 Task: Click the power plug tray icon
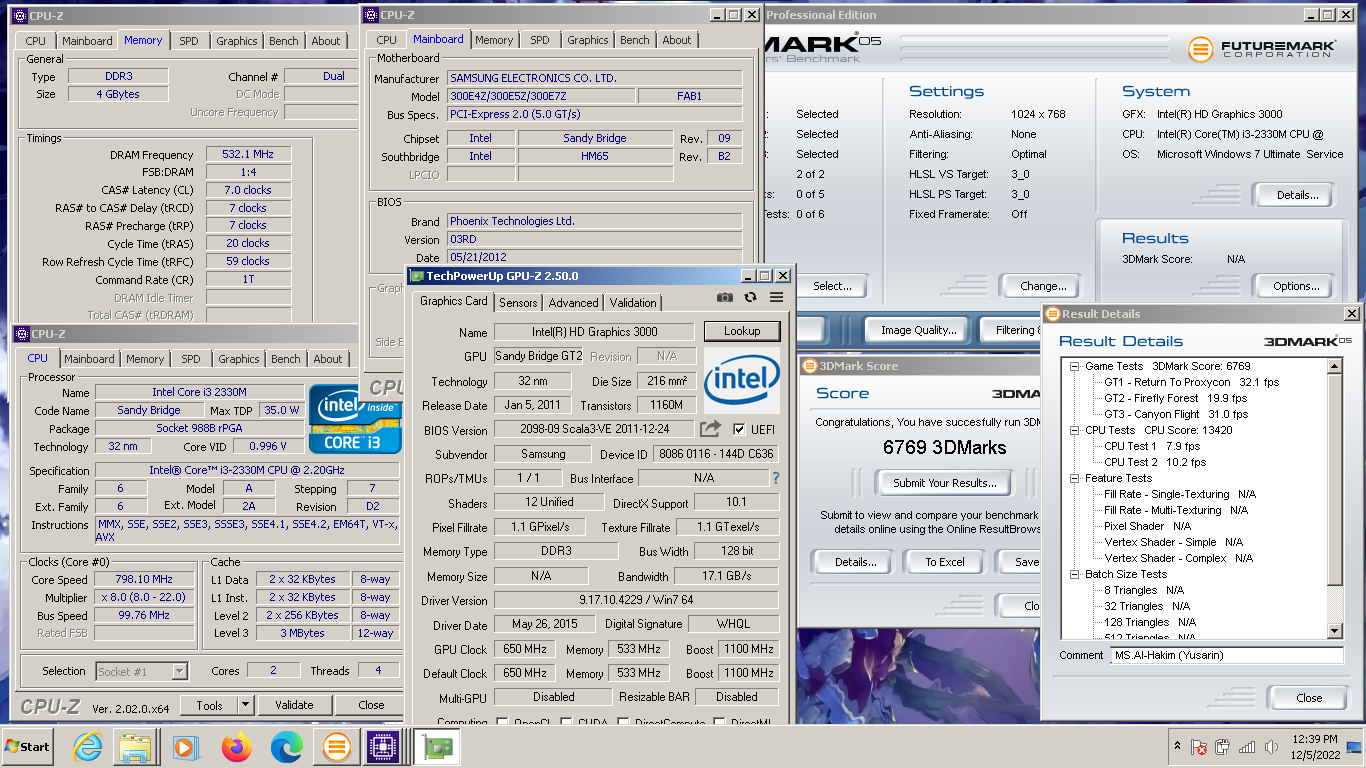pos(1222,747)
